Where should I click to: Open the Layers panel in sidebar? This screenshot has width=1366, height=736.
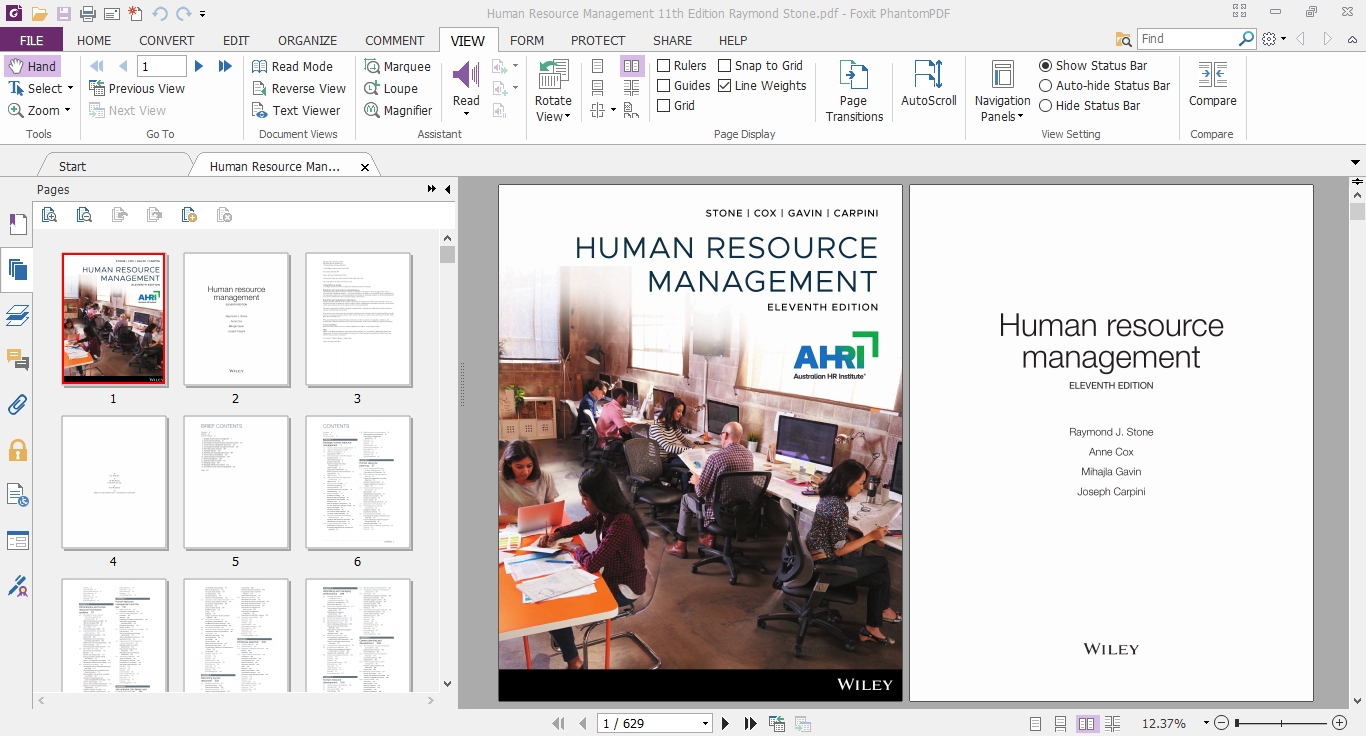coord(17,315)
